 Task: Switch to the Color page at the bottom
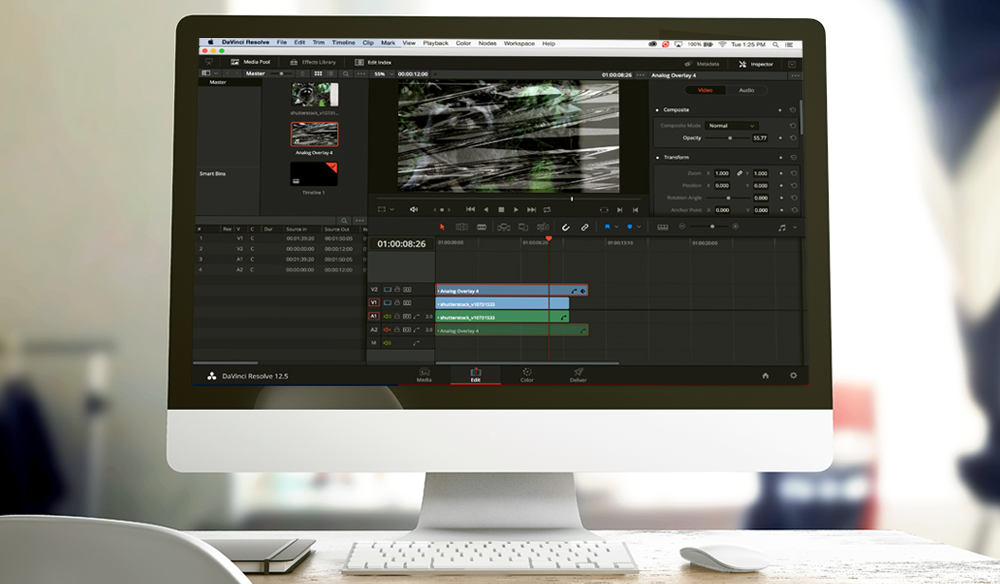coord(527,375)
